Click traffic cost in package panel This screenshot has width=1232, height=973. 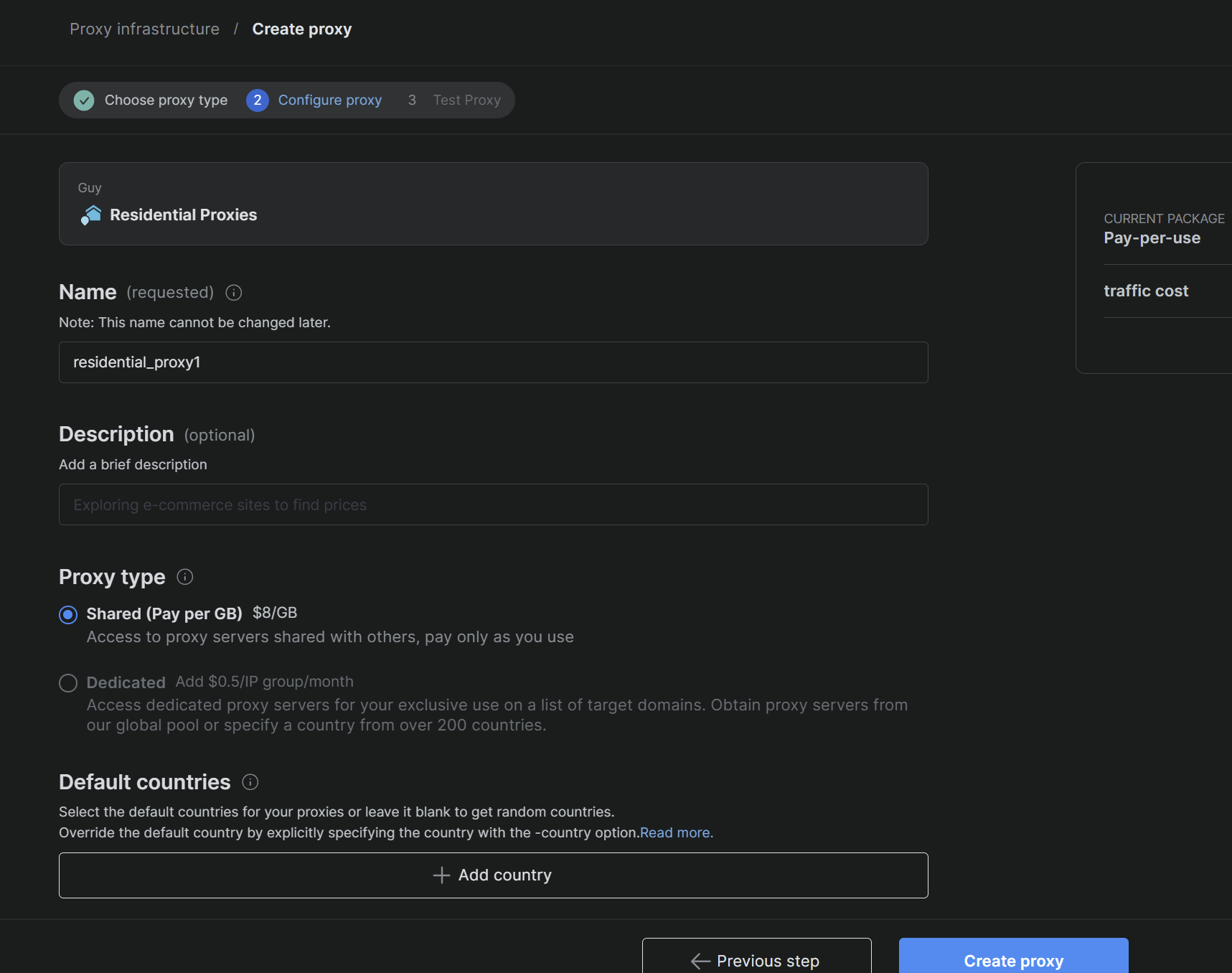pos(1145,291)
